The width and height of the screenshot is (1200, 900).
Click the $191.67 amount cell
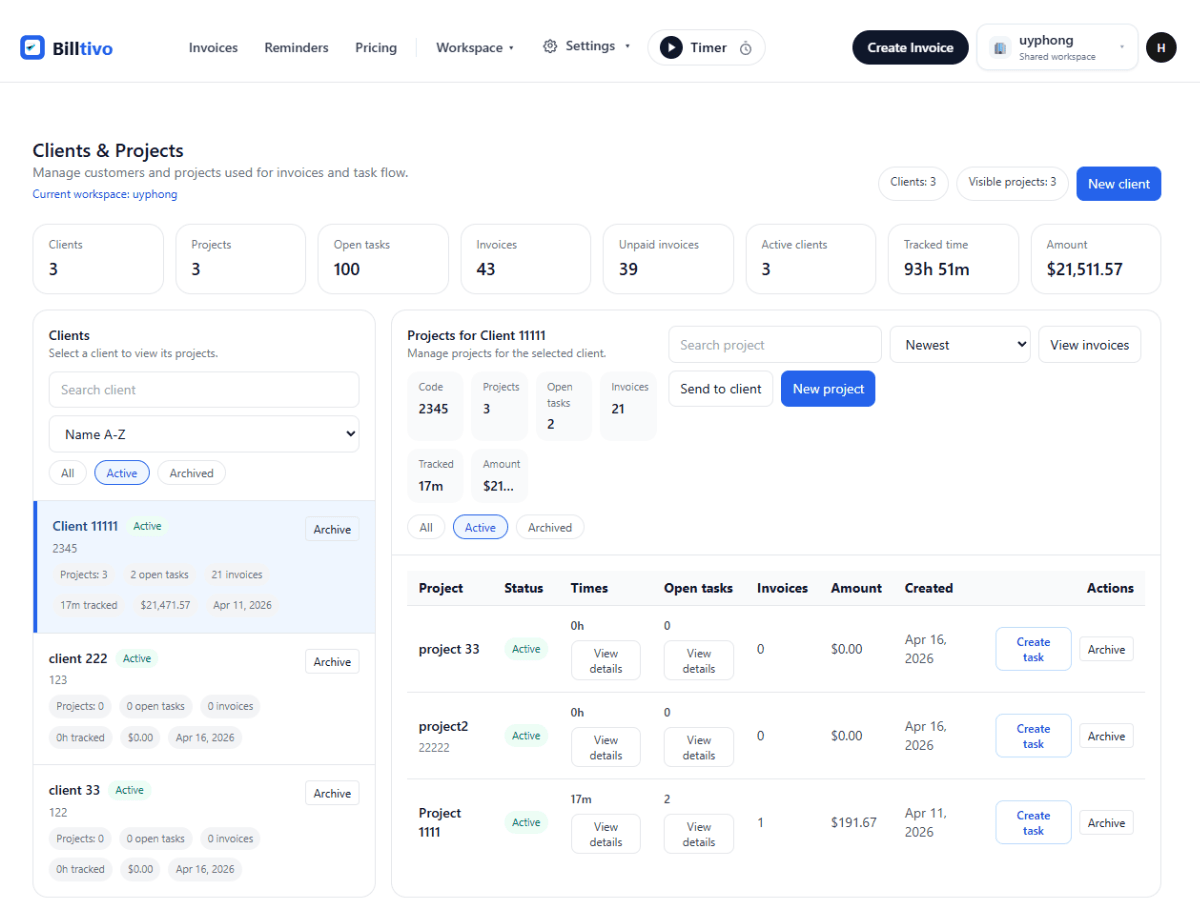coord(853,822)
